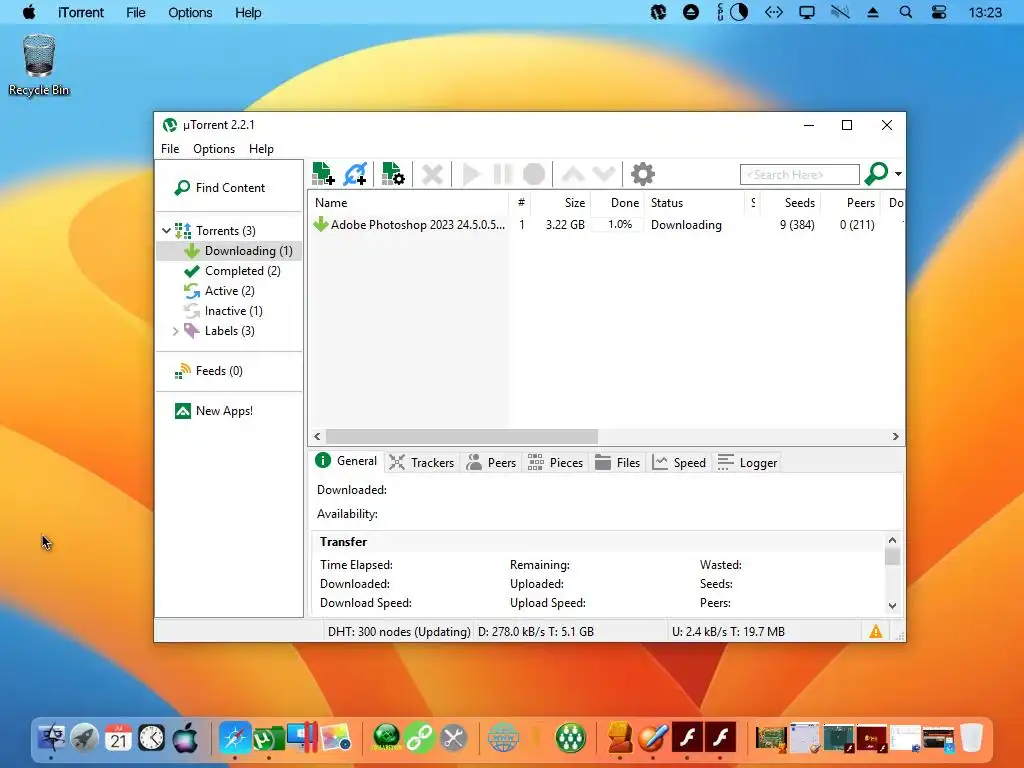The width and height of the screenshot is (1024, 768).
Task: Switch to the Speed tab
Action: (x=680, y=462)
